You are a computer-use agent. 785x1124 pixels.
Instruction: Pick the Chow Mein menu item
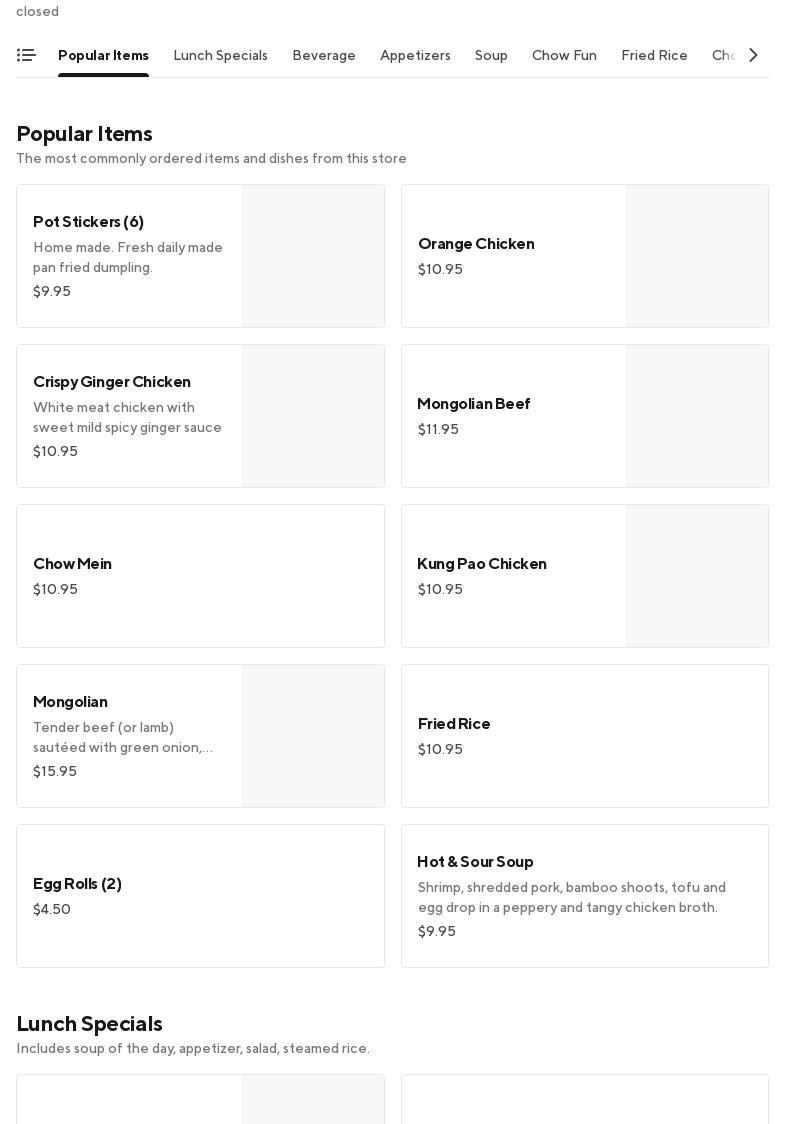[x=200, y=576]
